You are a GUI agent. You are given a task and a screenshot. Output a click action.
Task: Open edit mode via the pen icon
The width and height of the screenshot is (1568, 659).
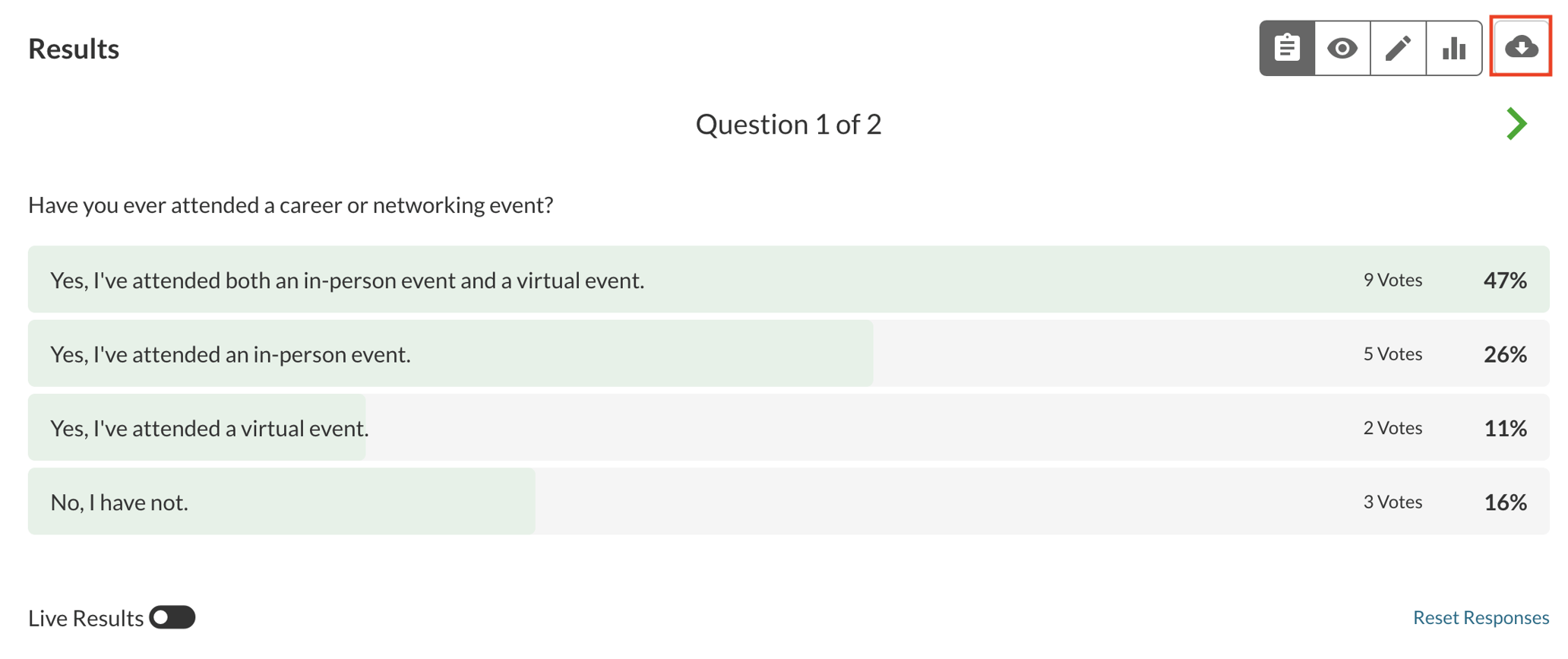1398,47
